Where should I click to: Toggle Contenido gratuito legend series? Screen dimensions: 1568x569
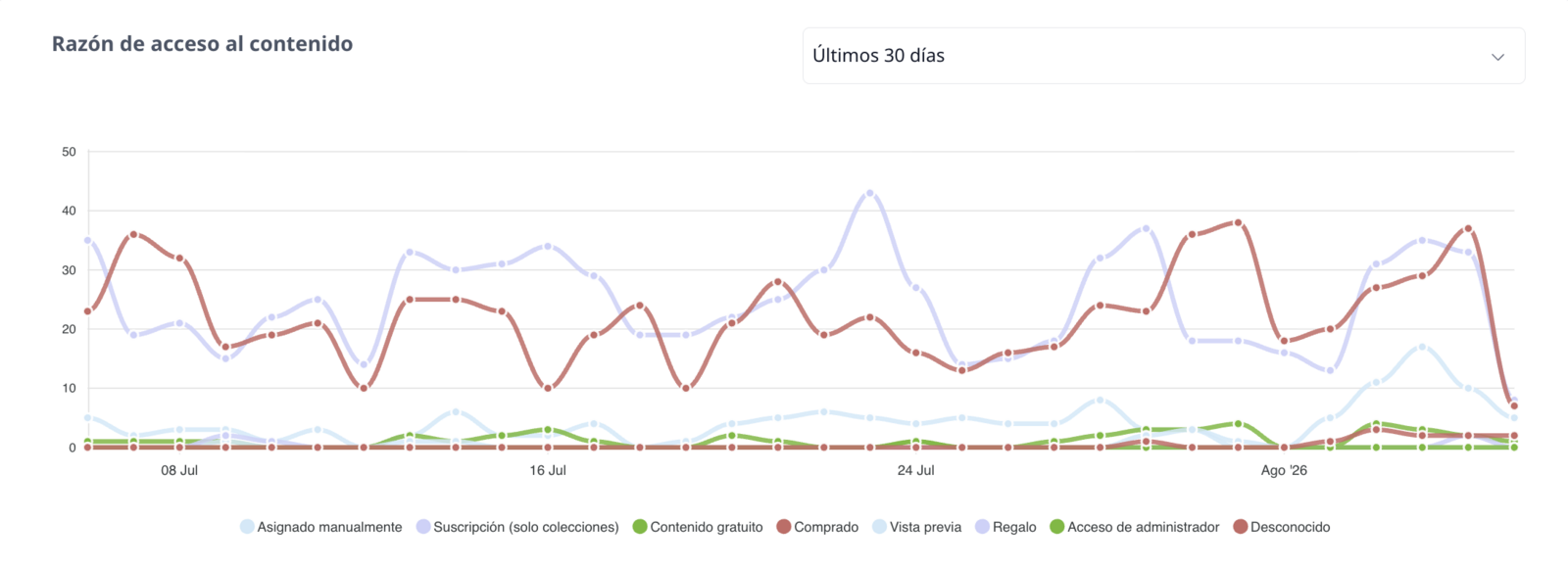click(x=698, y=527)
